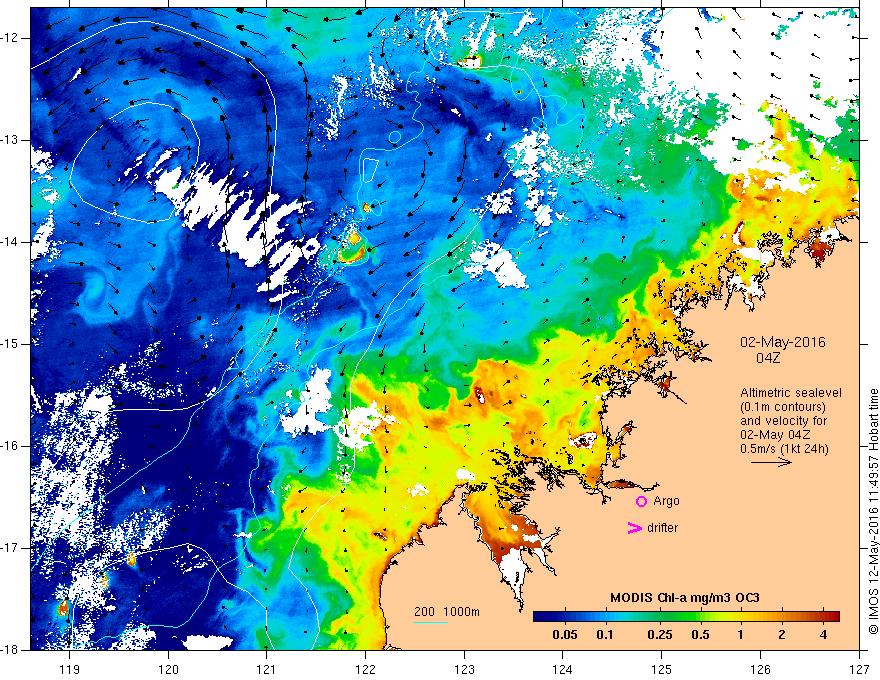The height and width of the screenshot is (680, 880).
Task: Click the longitude label 122
Action: click(x=365, y=670)
